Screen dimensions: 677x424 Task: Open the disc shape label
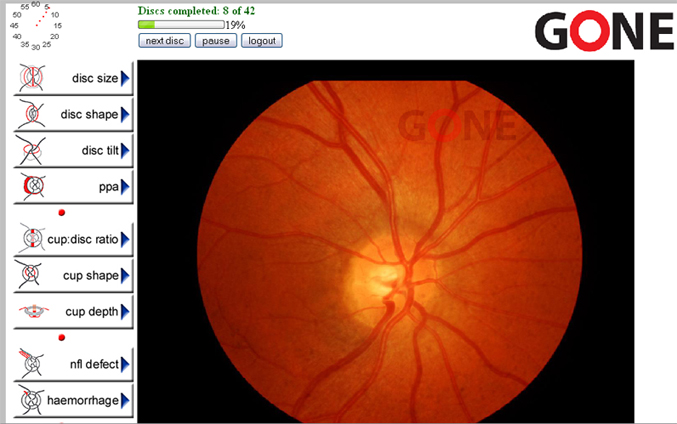[x=89, y=114]
